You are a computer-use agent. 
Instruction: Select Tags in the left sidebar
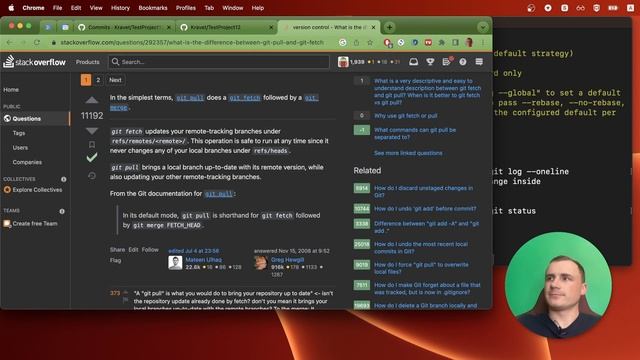point(19,133)
